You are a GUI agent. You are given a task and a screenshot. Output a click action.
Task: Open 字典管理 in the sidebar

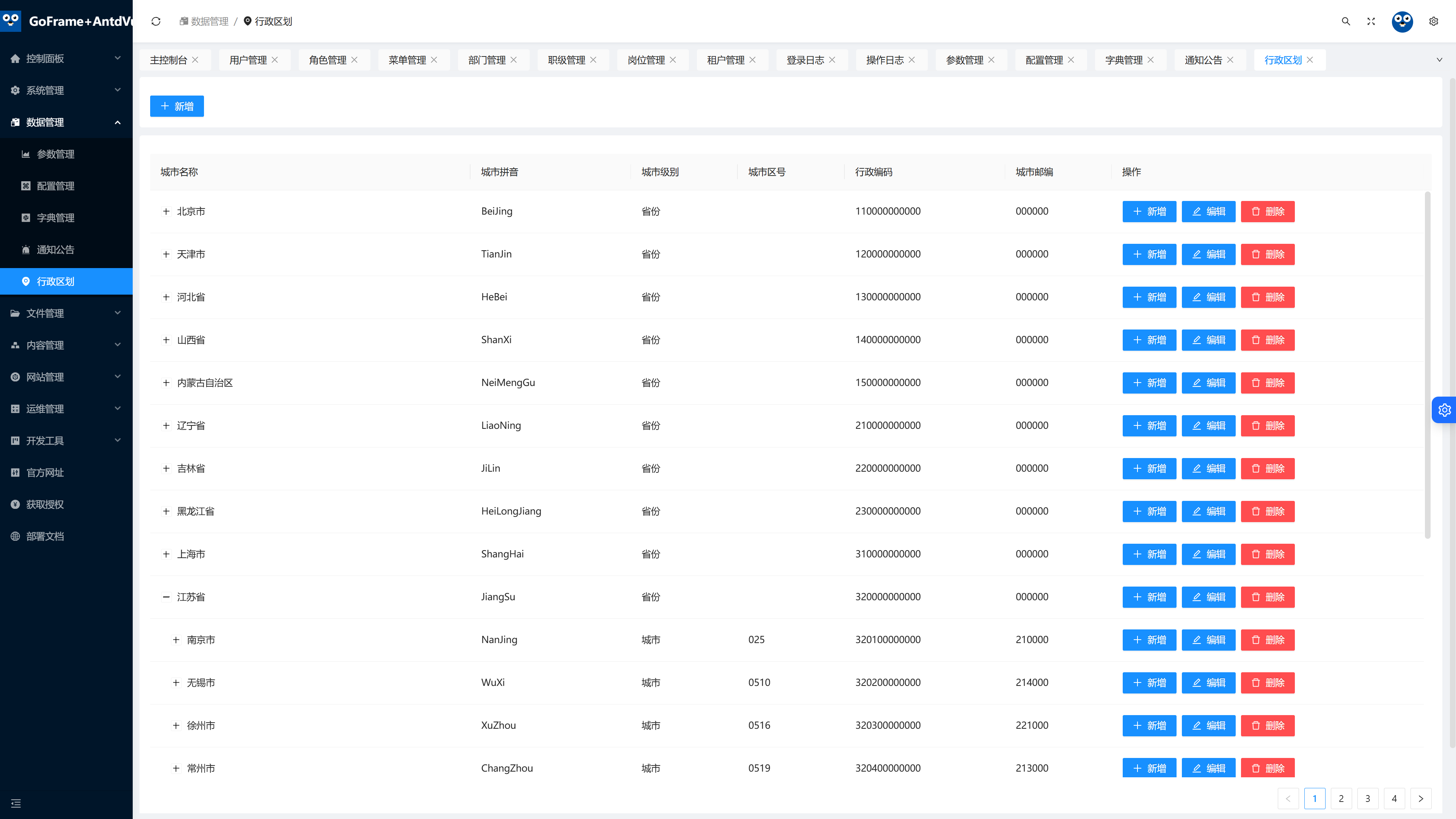coord(55,218)
